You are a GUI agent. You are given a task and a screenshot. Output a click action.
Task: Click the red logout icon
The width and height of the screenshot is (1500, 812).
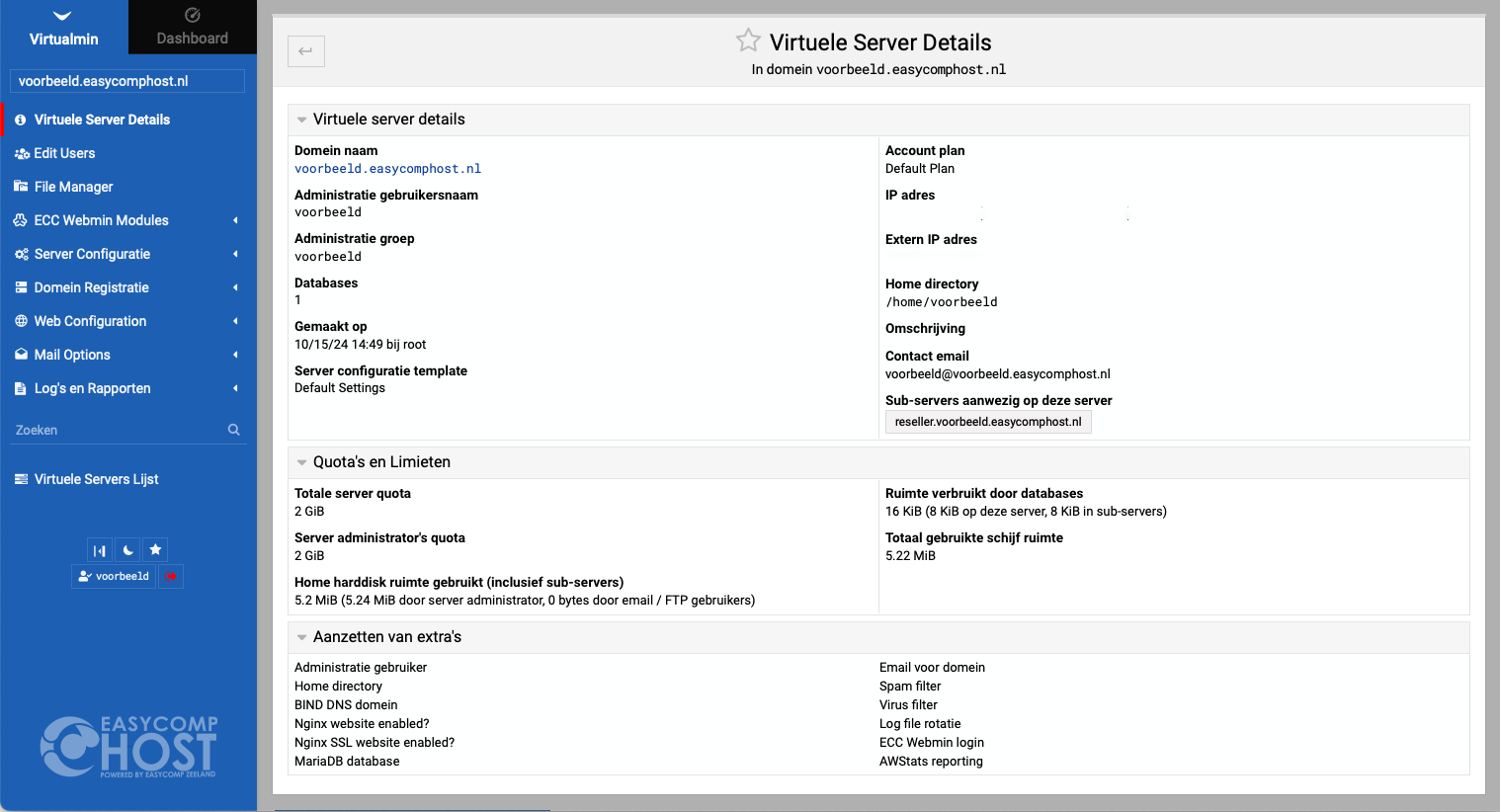(x=171, y=576)
